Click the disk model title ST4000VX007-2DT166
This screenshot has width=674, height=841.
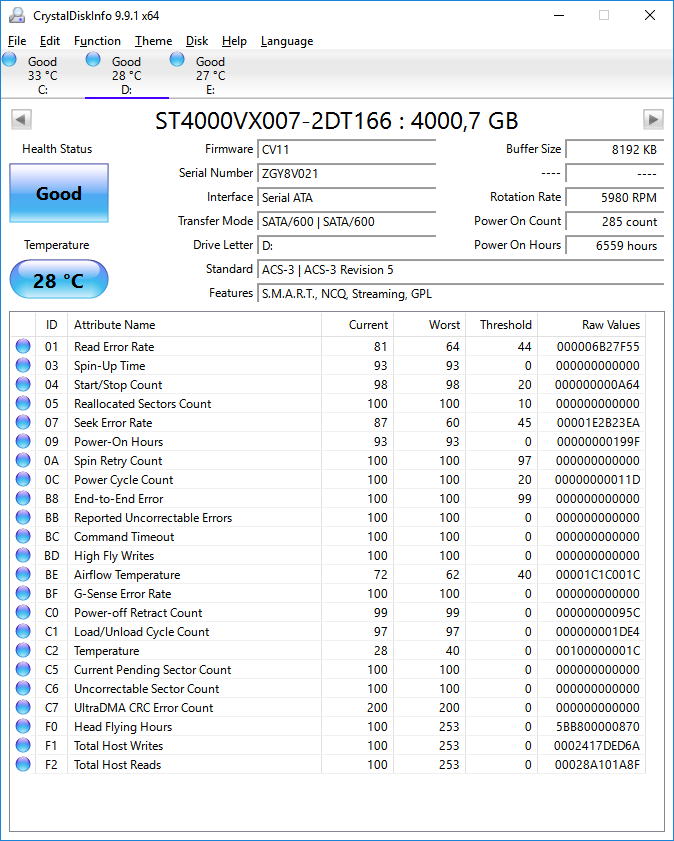[x=336, y=121]
